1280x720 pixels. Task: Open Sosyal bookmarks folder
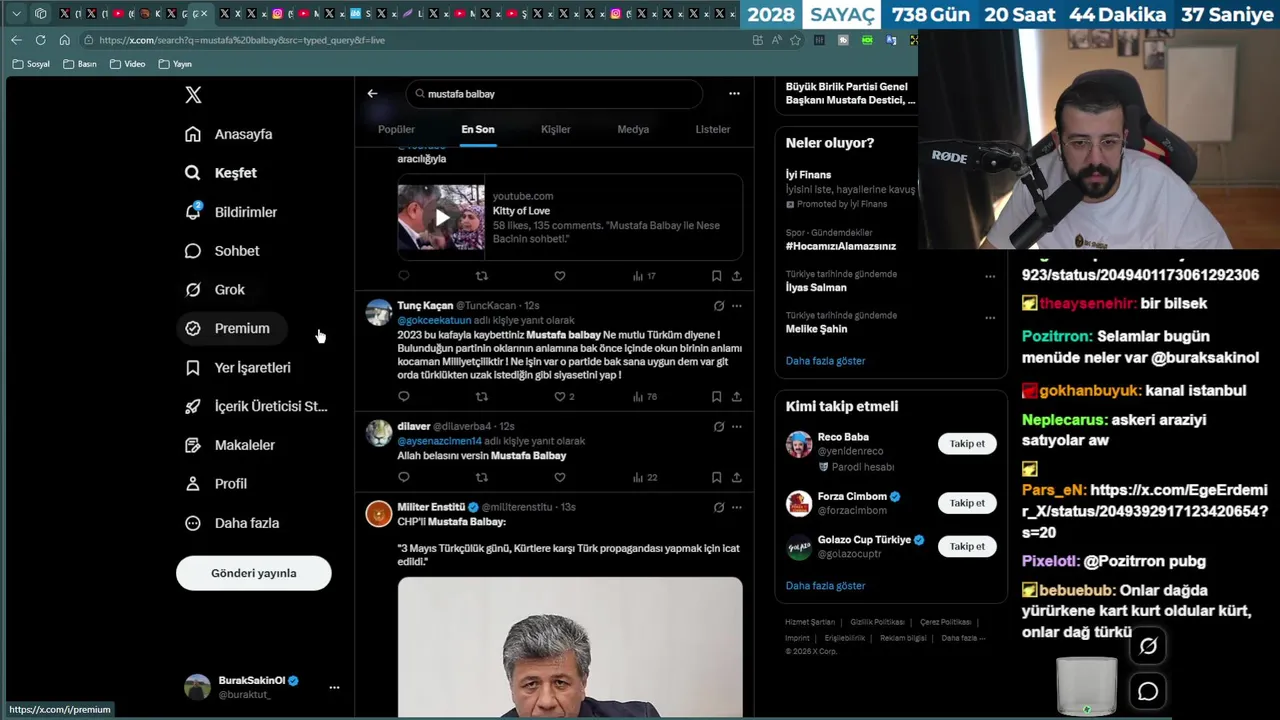tap(31, 64)
